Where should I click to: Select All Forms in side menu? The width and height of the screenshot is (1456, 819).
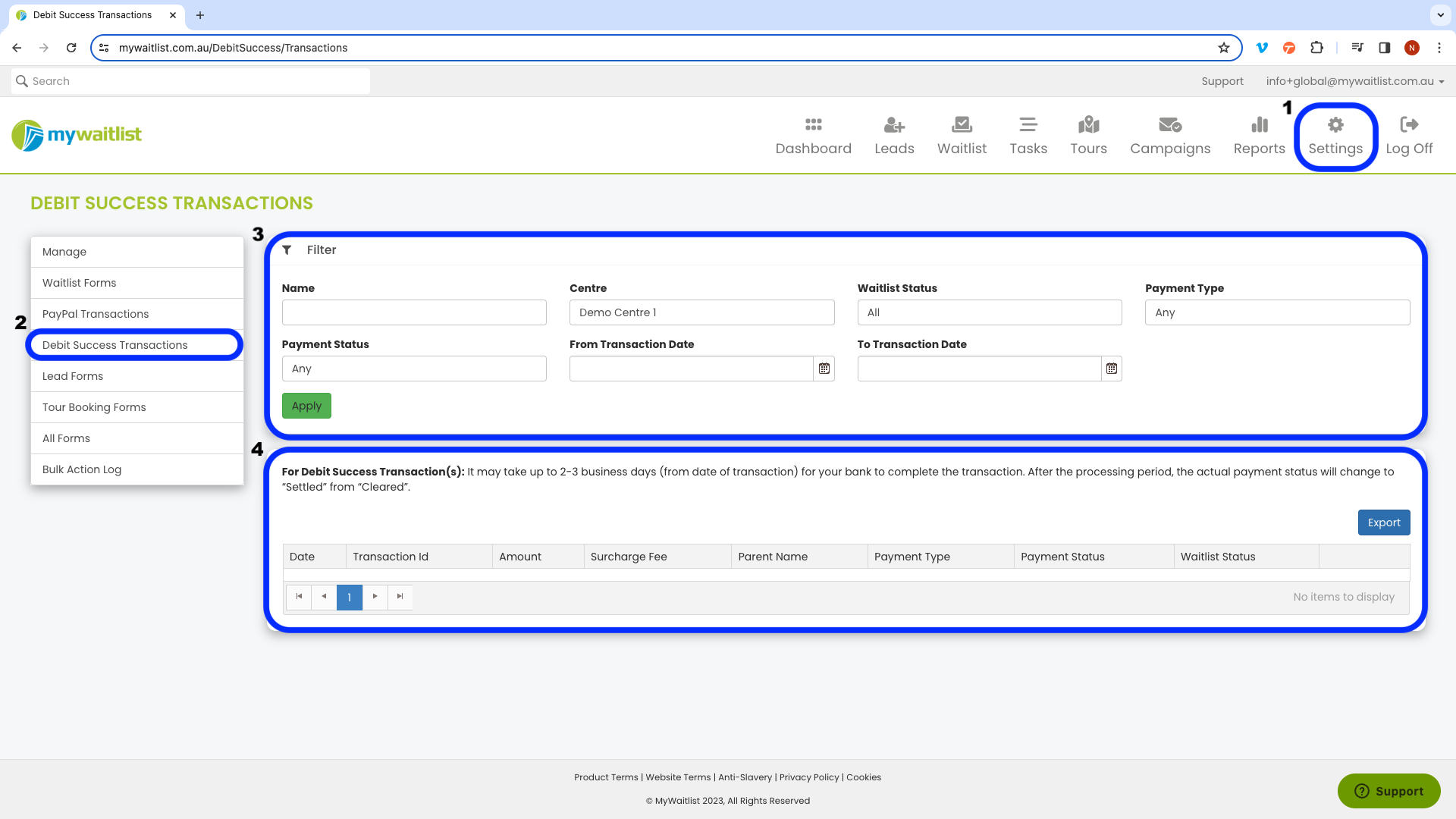(137, 438)
